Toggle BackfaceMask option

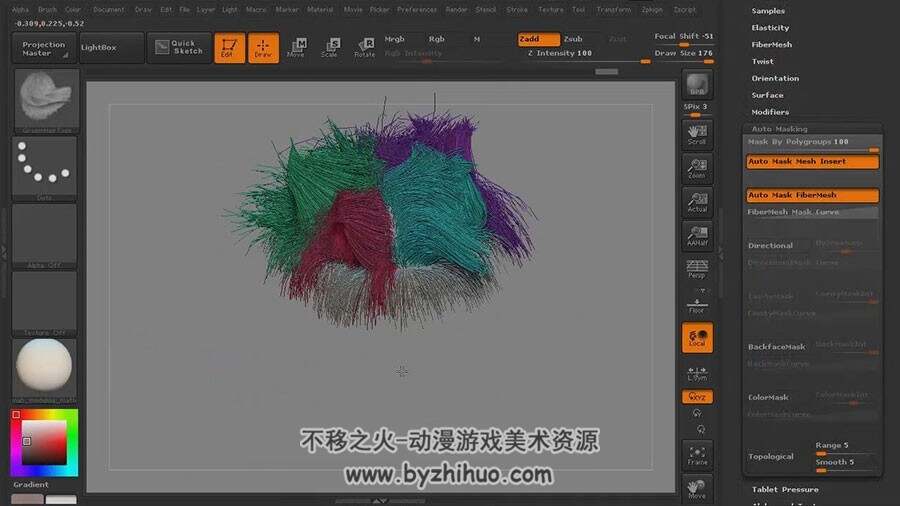pos(777,347)
